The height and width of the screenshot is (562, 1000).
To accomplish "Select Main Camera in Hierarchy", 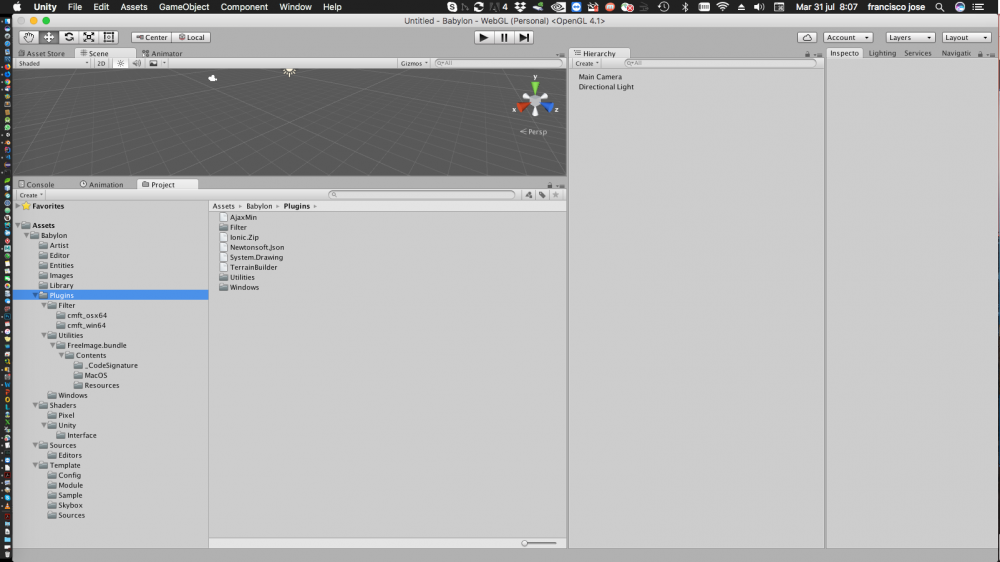I will [x=600, y=77].
